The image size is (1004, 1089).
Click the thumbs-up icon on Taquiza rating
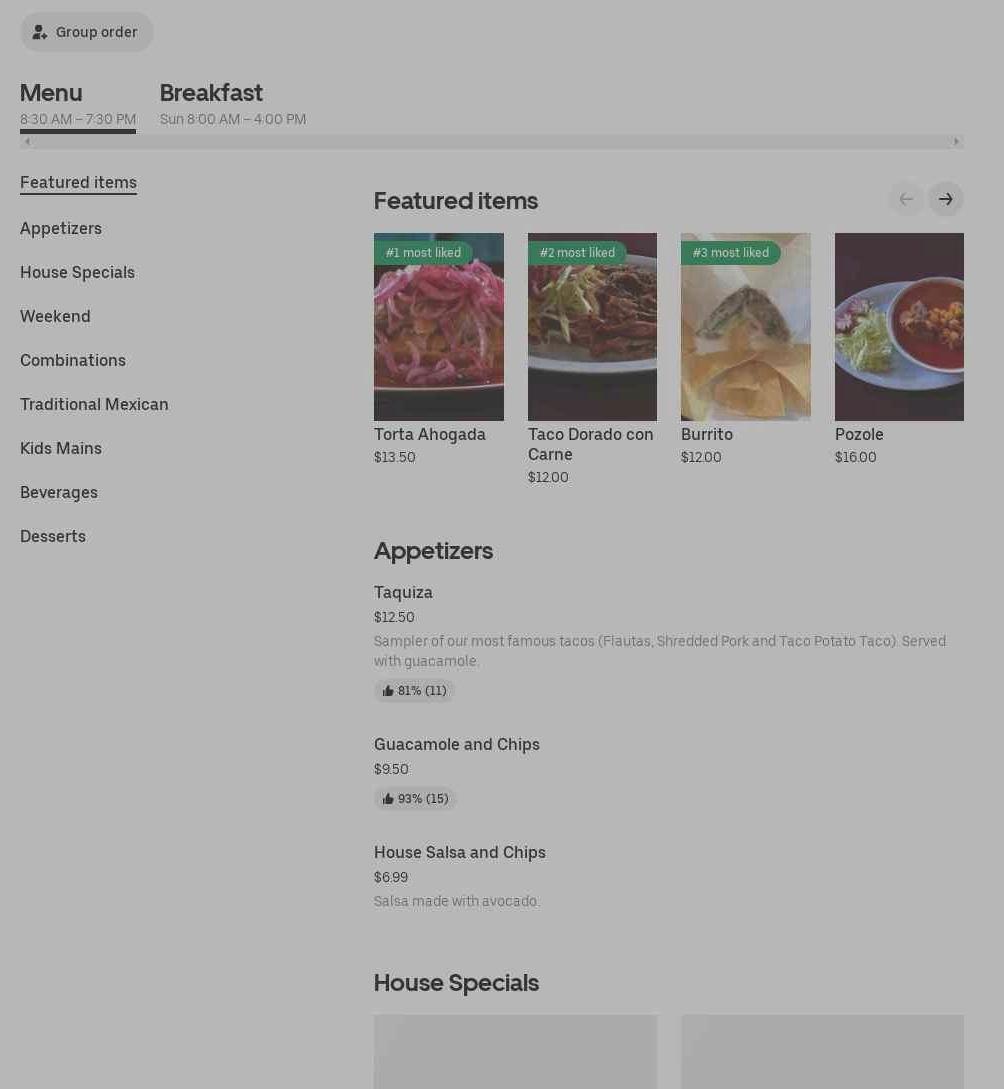coord(387,690)
